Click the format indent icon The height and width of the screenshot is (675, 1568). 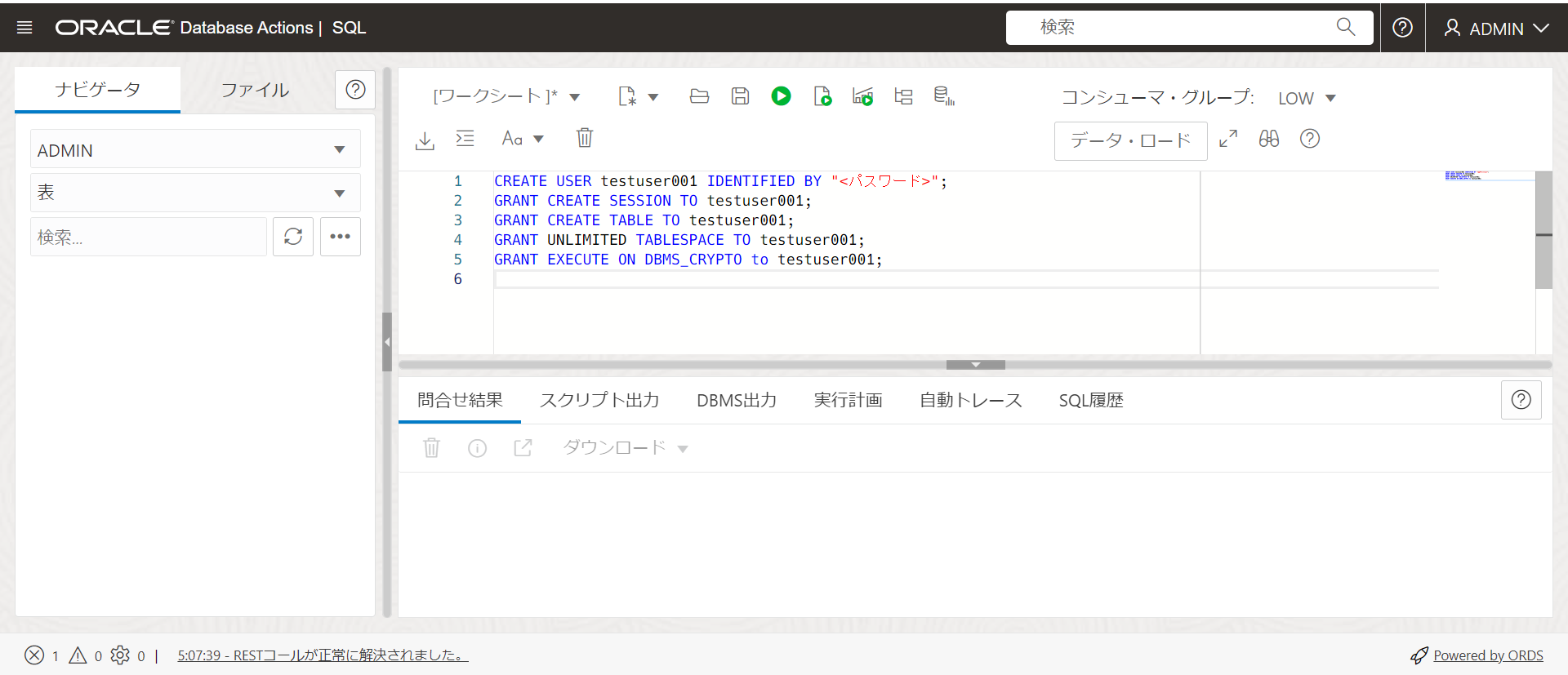tap(465, 139)
